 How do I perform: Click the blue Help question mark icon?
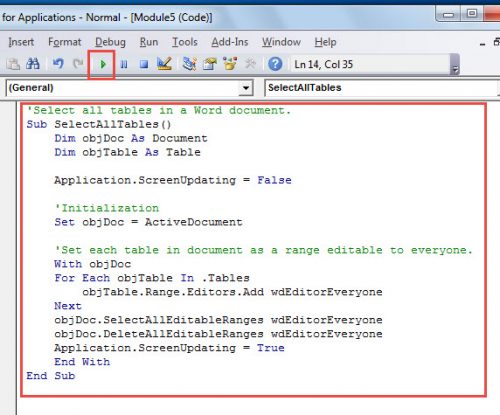click(275, 64)
